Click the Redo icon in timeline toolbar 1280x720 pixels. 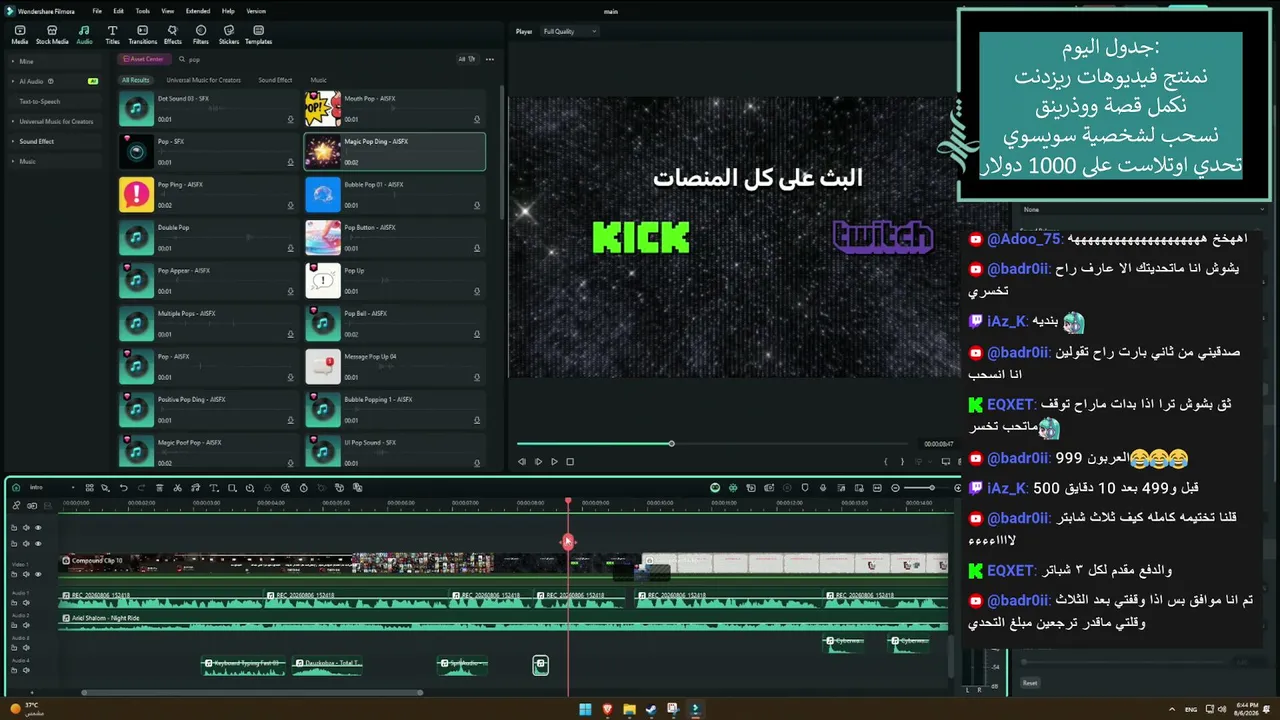tap(141, 488)
